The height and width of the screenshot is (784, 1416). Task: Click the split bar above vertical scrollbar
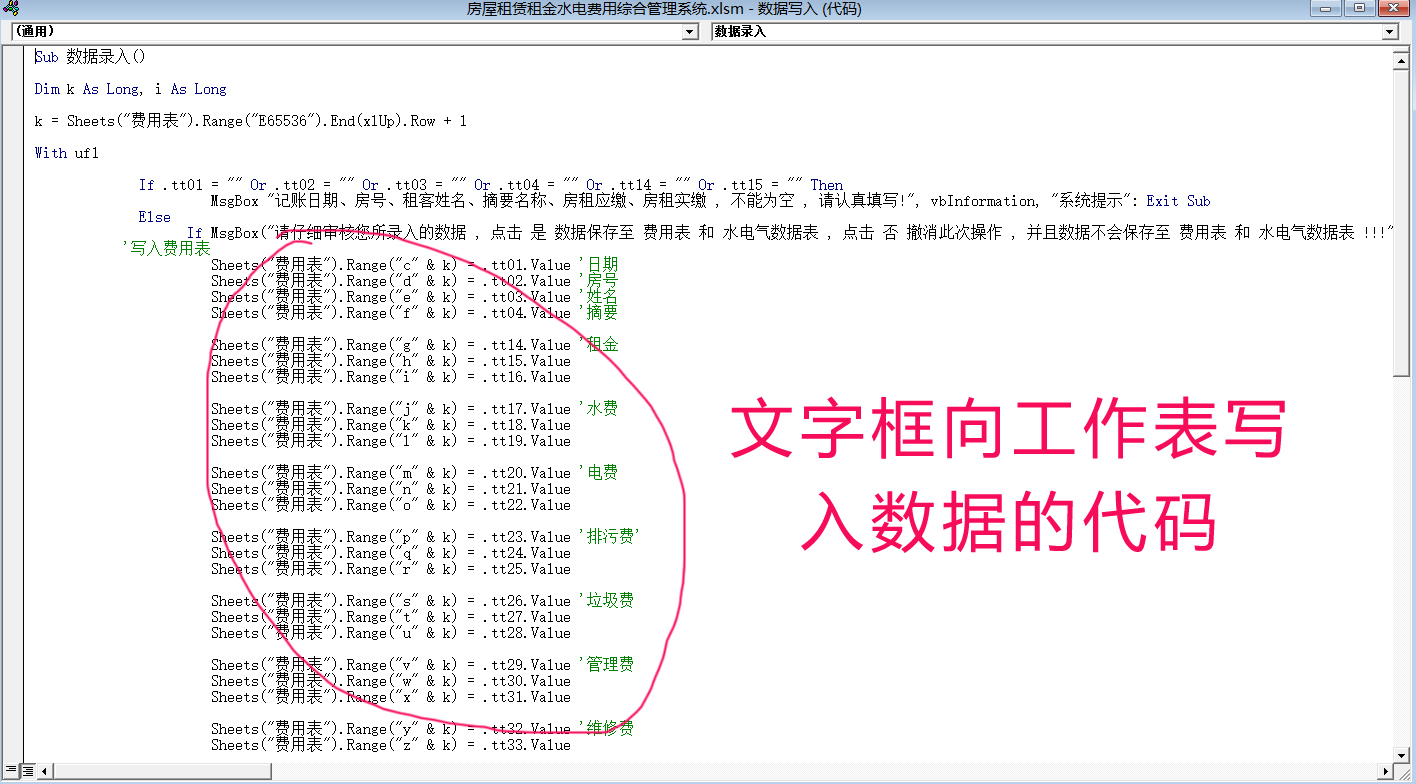[x=1402, y=47]
